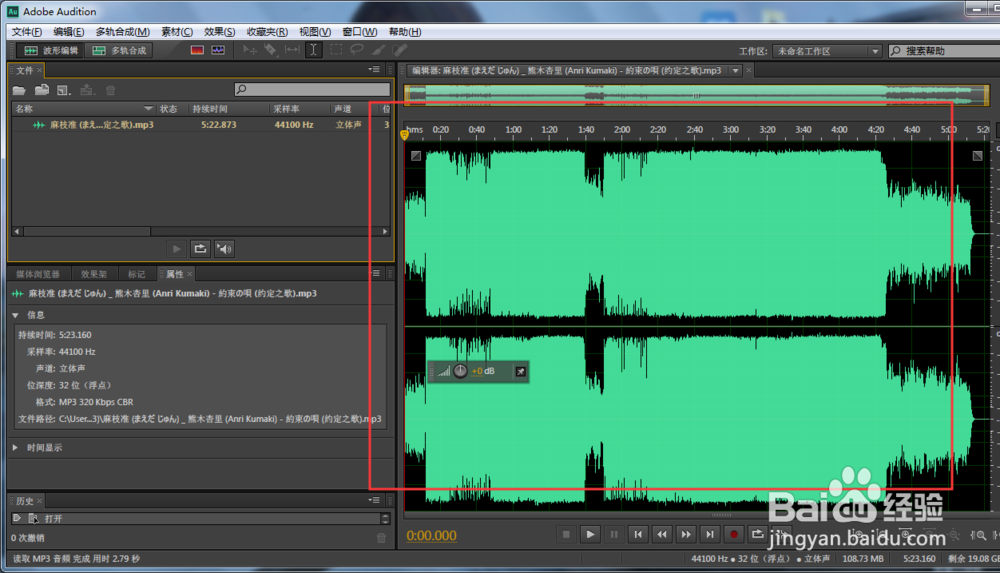Switch to the 媒体浏览器 tab
This screenshot has width=1000, height=573.
click(38, 274)
